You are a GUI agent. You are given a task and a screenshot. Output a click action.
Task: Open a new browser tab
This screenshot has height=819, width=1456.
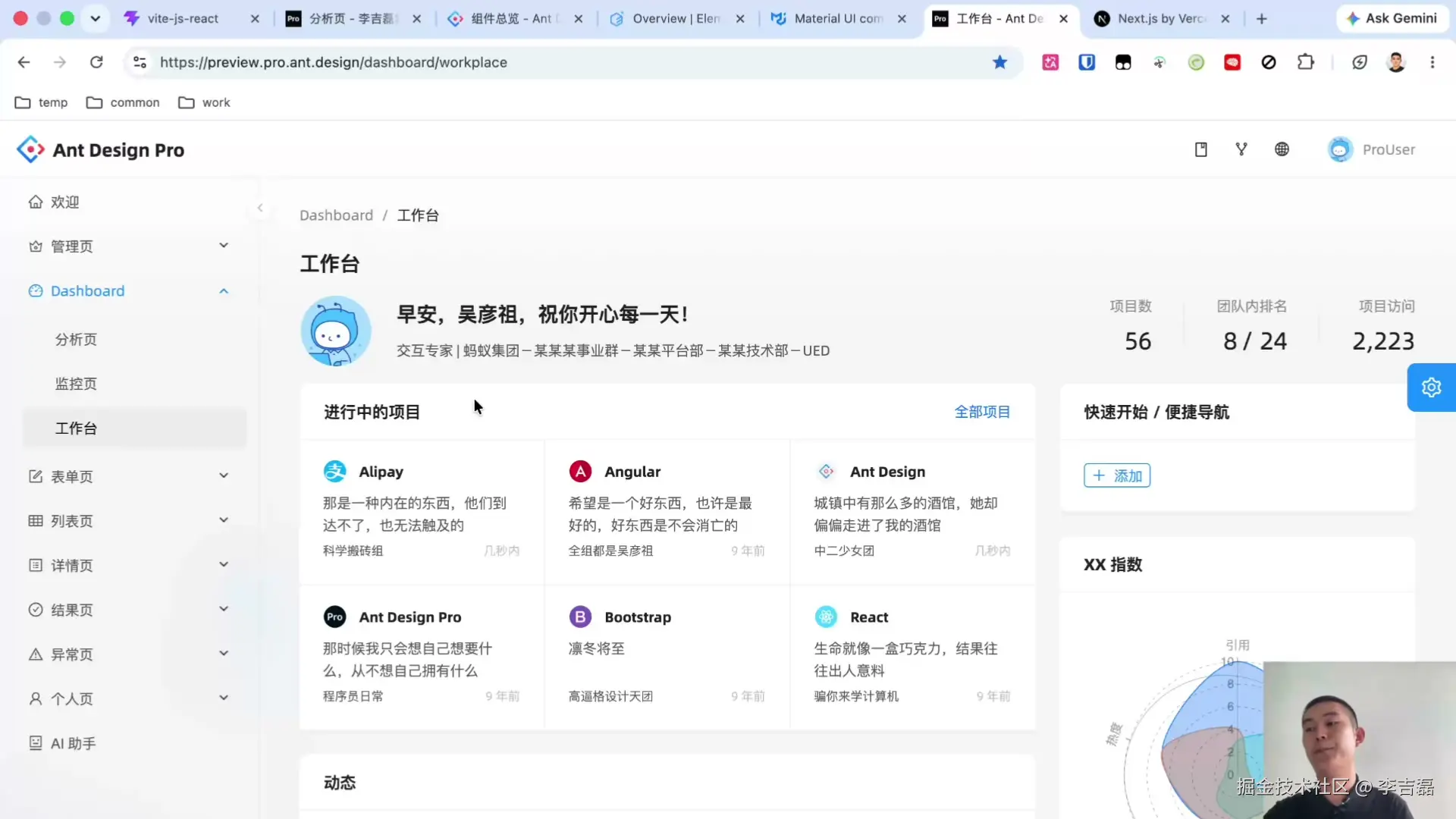pyautogui.click(x=1261, y=18)
